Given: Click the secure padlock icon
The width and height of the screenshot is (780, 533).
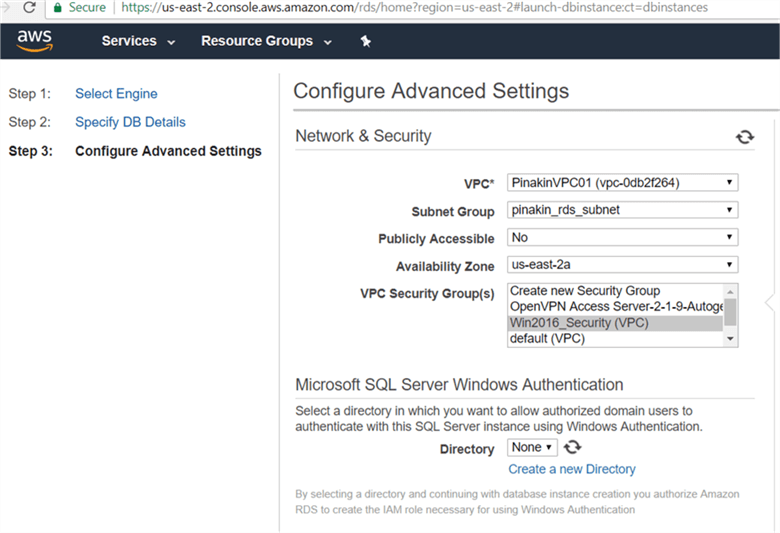Looking at the screenshot, I should point(58,7).
